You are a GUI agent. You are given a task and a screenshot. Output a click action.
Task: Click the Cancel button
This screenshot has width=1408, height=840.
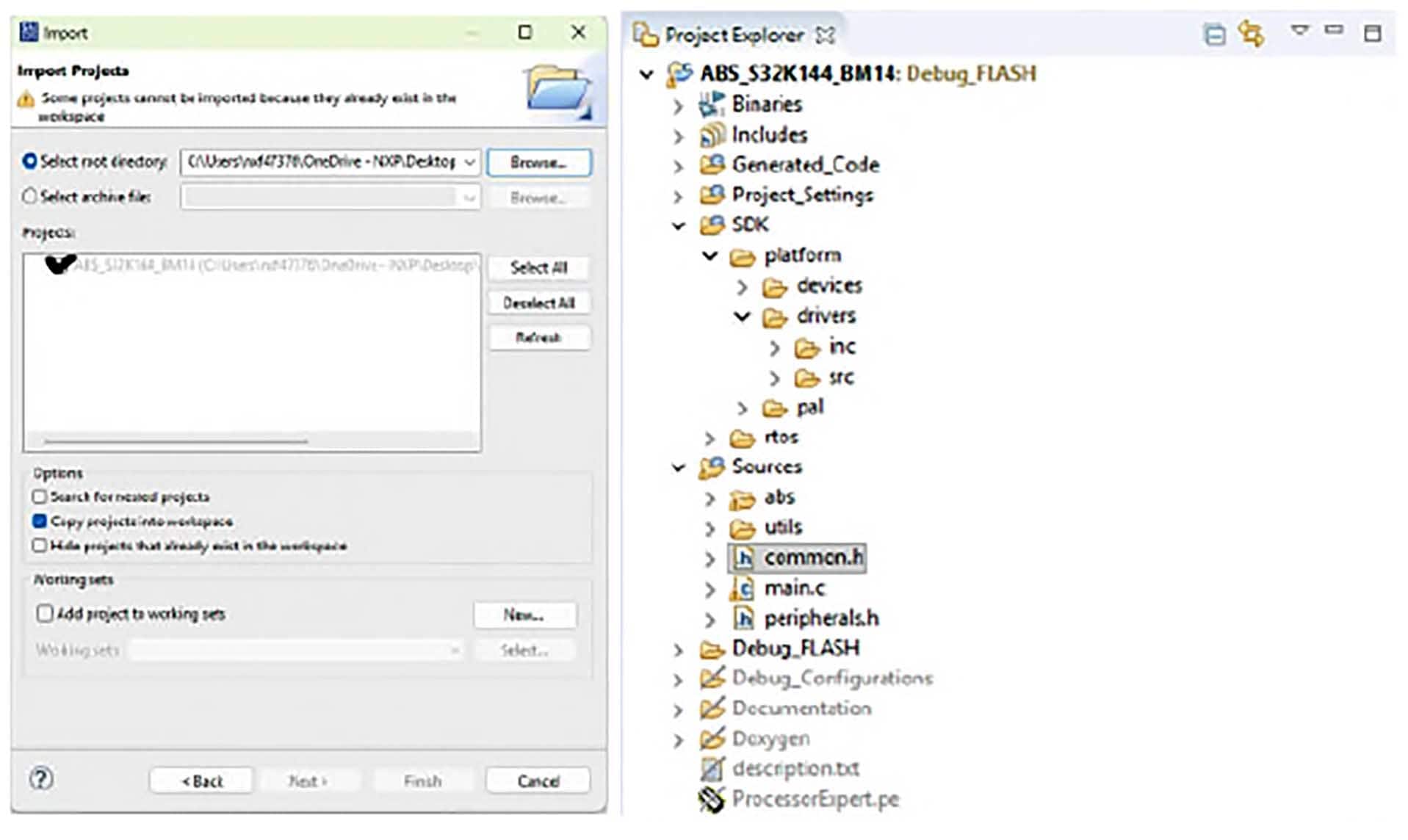click(x=538, y=781)
